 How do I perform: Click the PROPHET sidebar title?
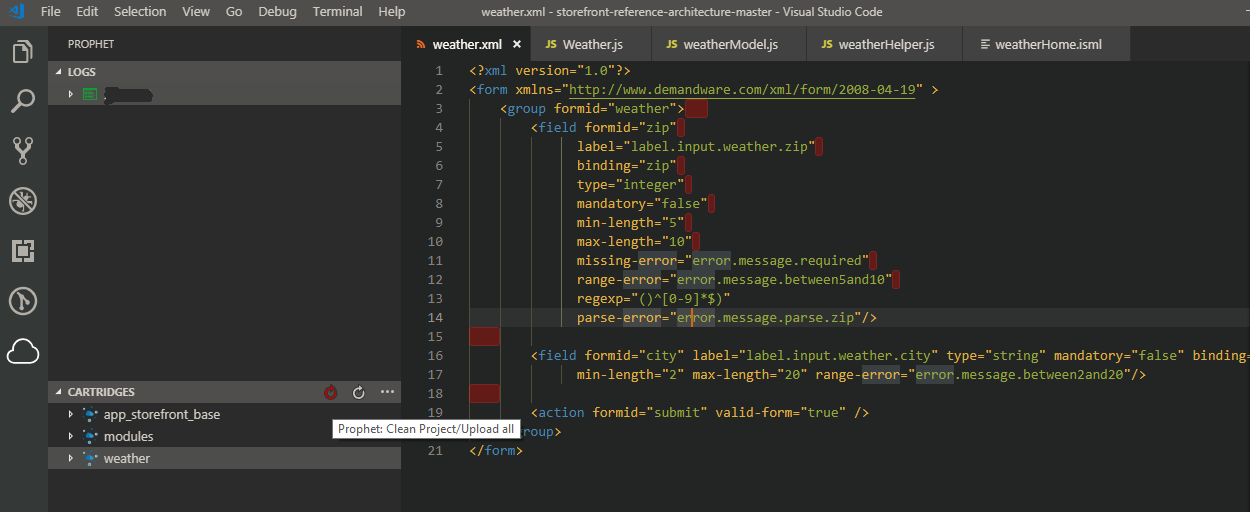pos(91,44)
